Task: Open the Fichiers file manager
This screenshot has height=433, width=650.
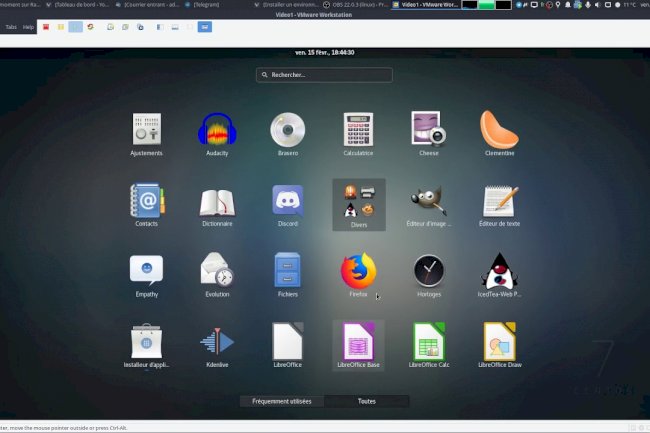Action: coord(288,276)
